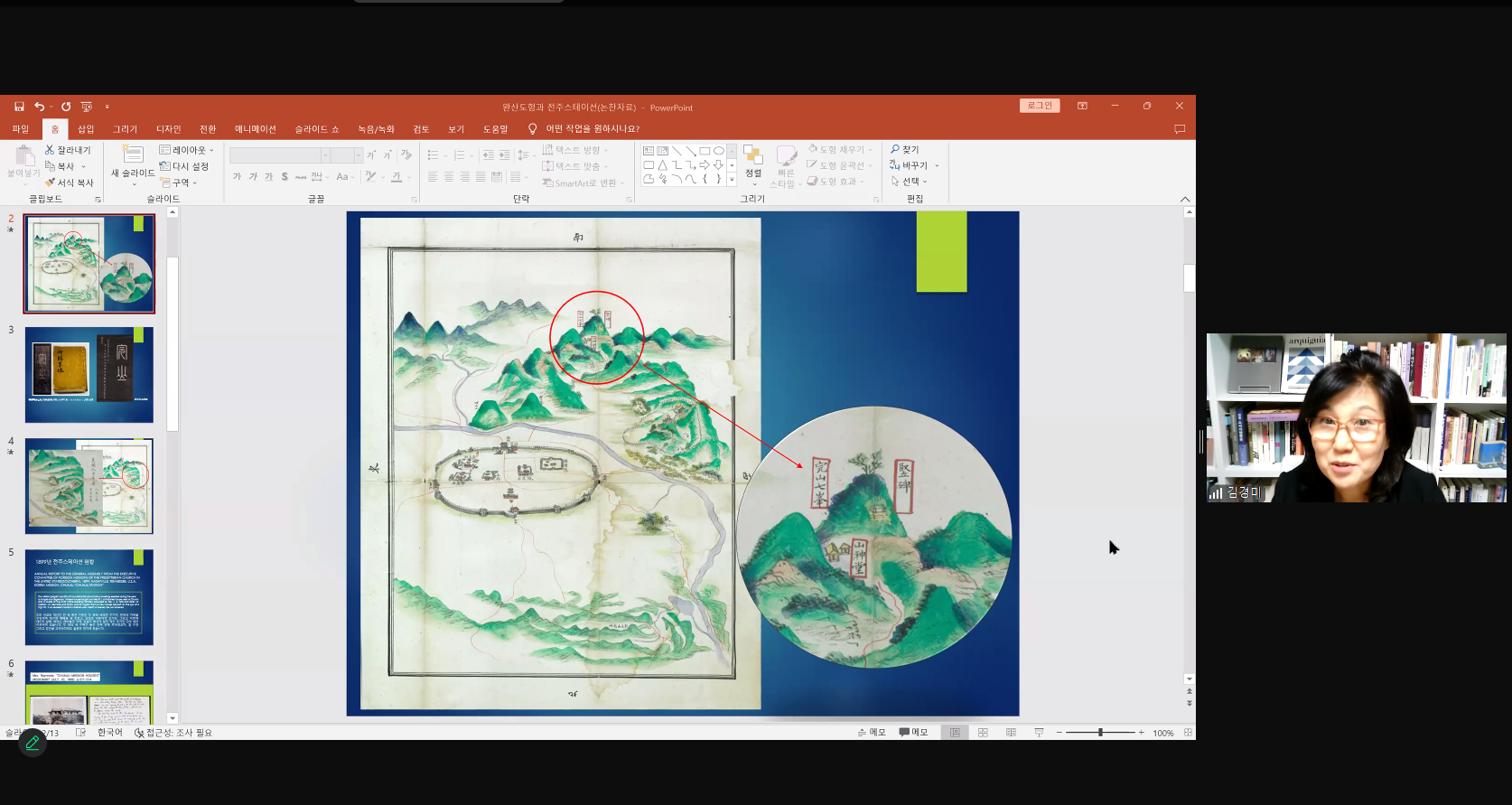Open the Select (선택) dropdown

coord(909,182)
